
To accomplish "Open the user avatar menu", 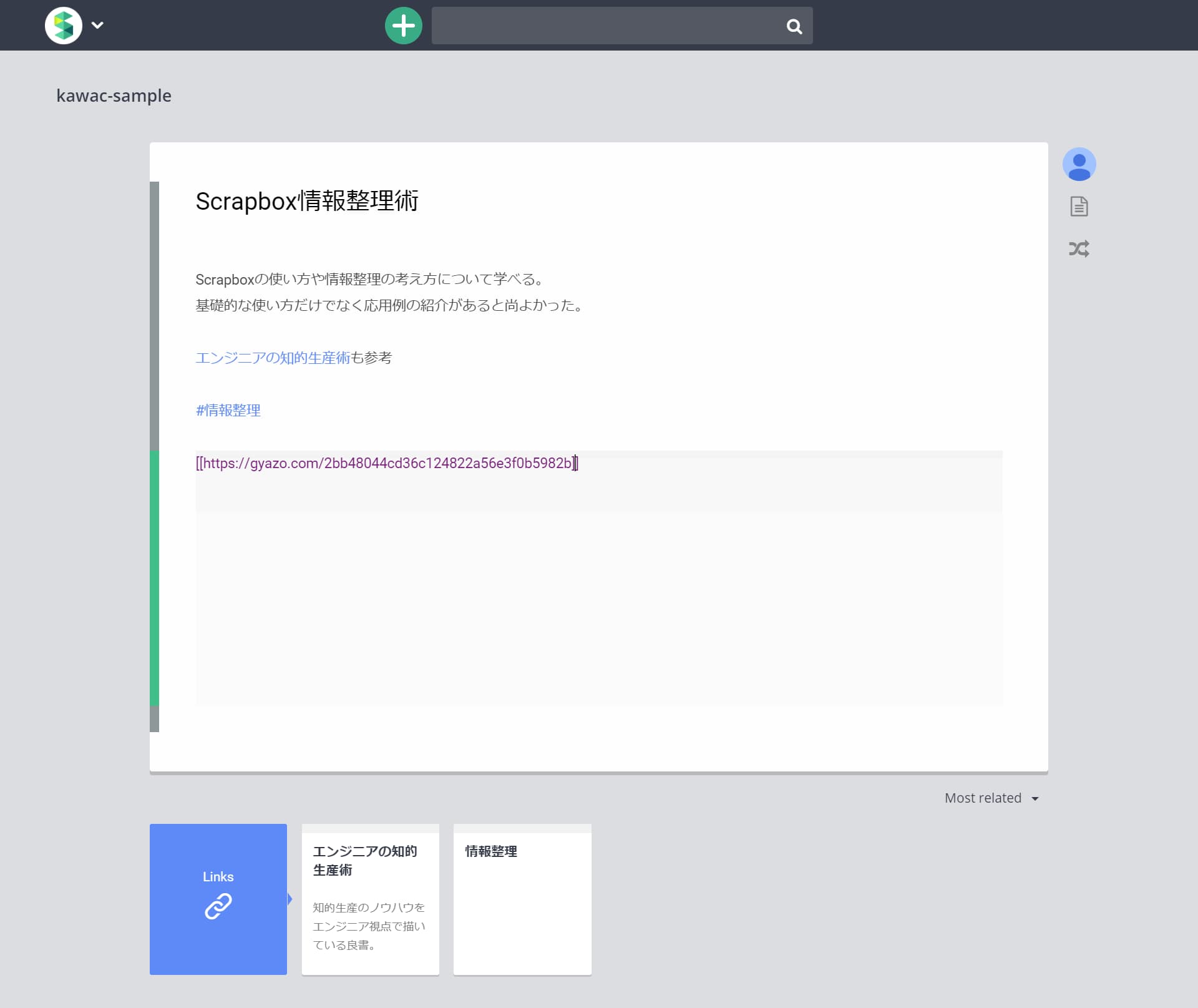I will point(1079,164).
